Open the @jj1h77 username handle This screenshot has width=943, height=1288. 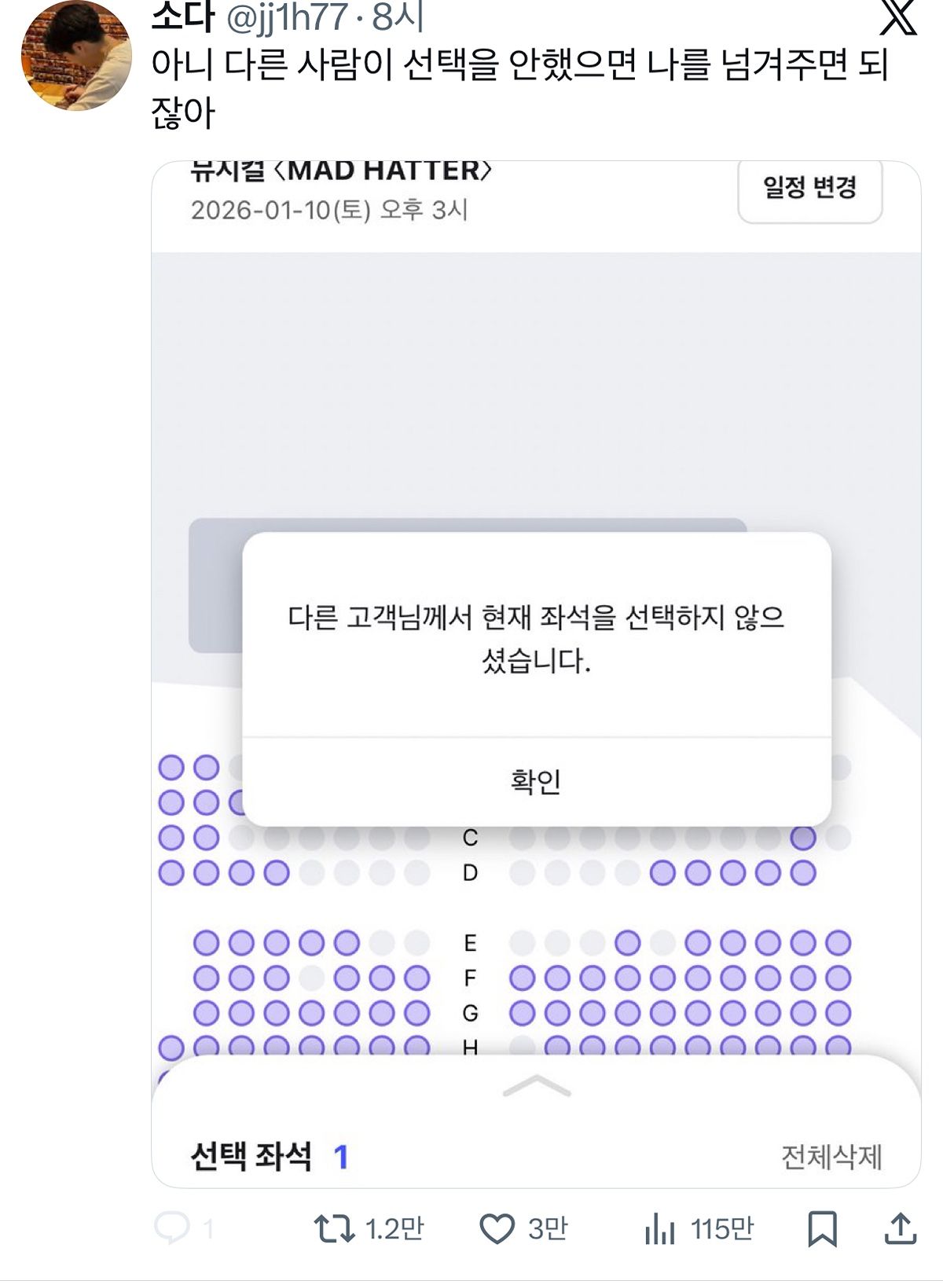tap(287, 17)
